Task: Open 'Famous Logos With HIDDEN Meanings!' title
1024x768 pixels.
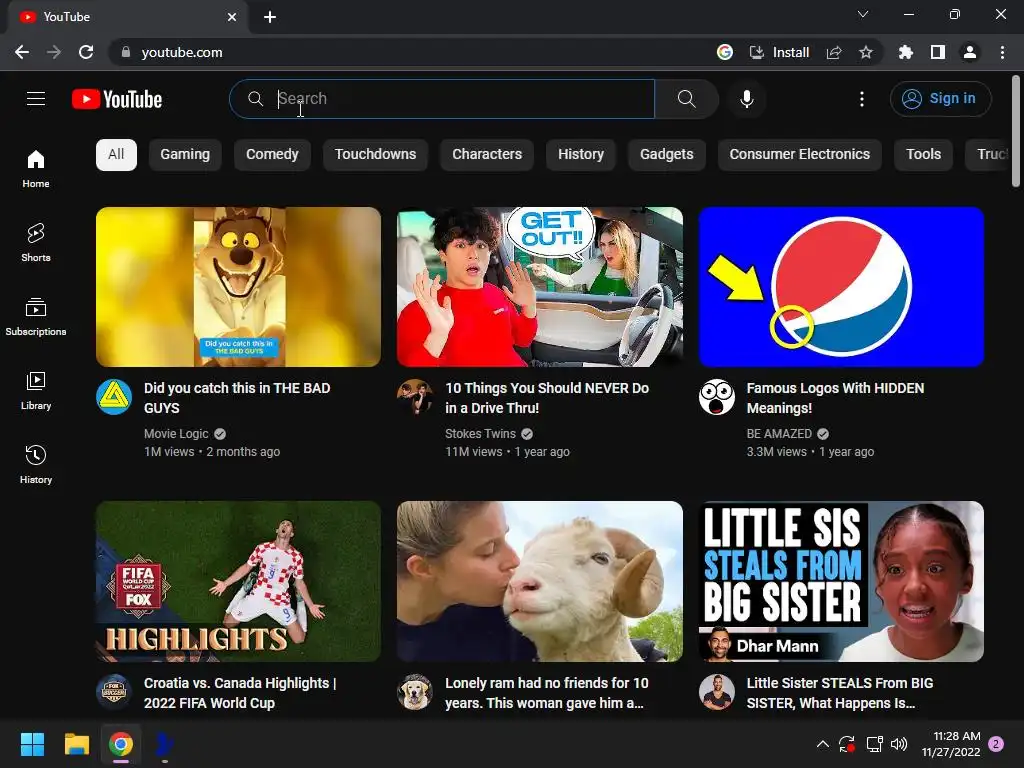Action: coord(835,398)
